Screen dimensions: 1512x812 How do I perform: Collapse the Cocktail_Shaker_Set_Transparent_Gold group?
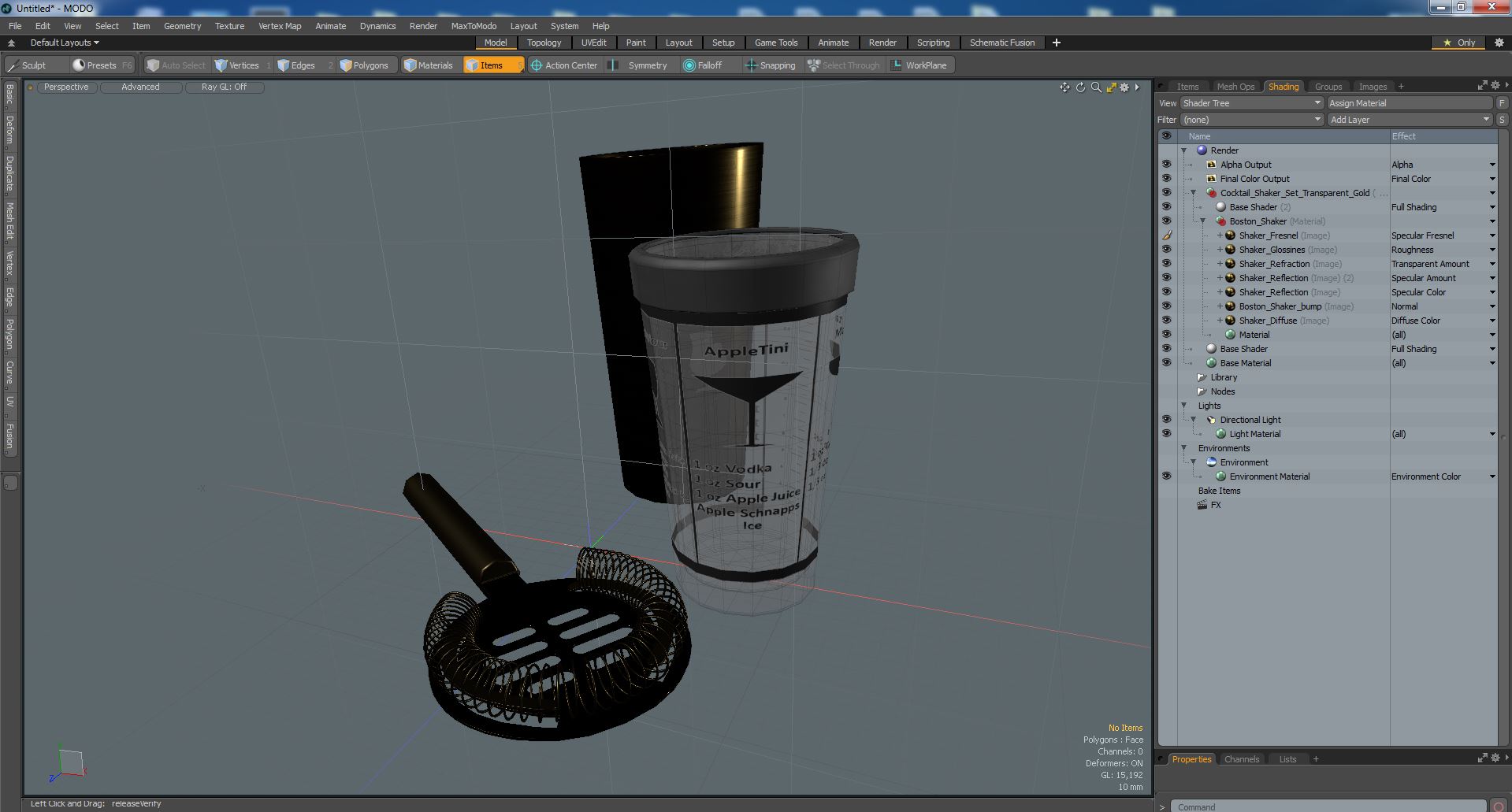(x=1193, y=193)
